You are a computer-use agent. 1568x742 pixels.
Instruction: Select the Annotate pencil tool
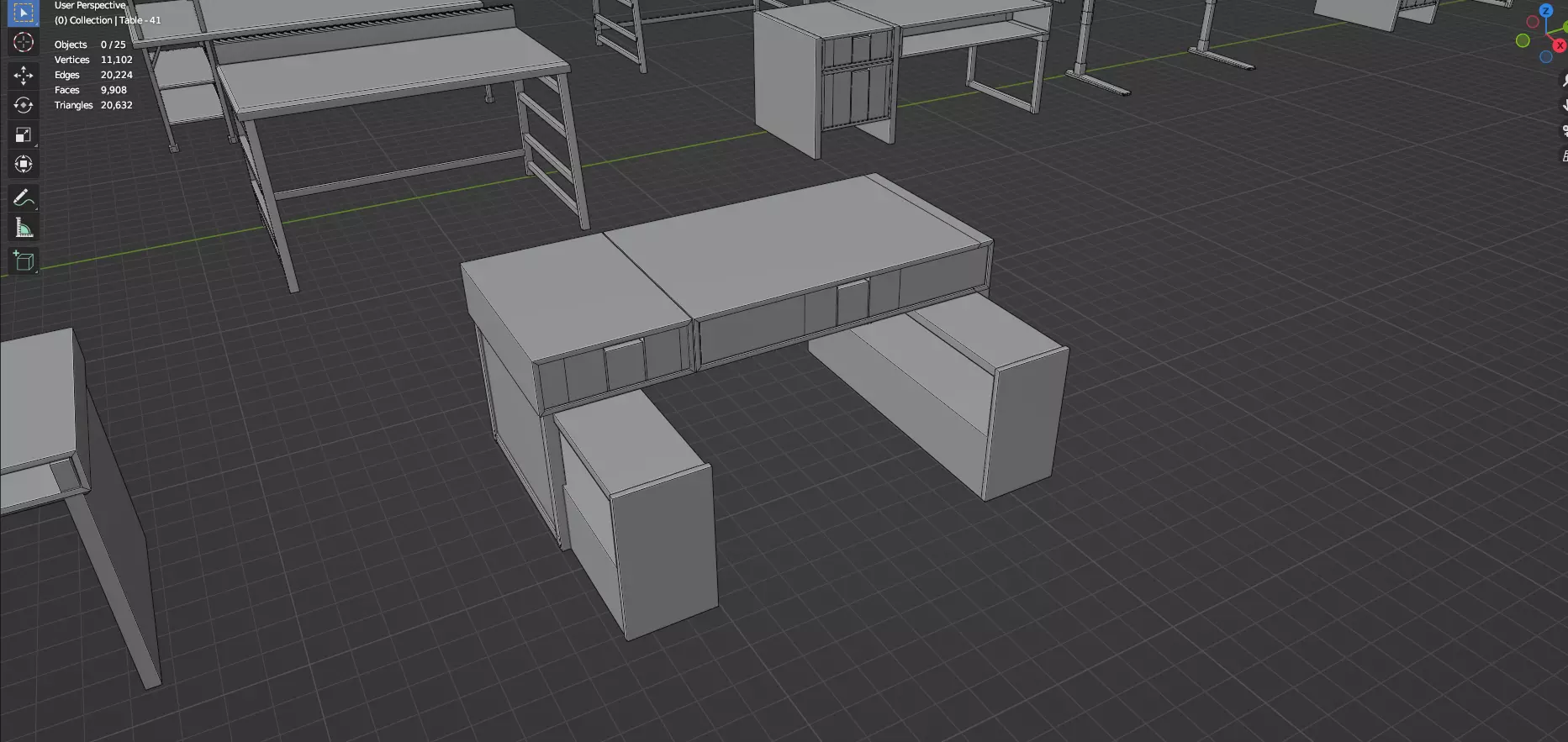23,198
